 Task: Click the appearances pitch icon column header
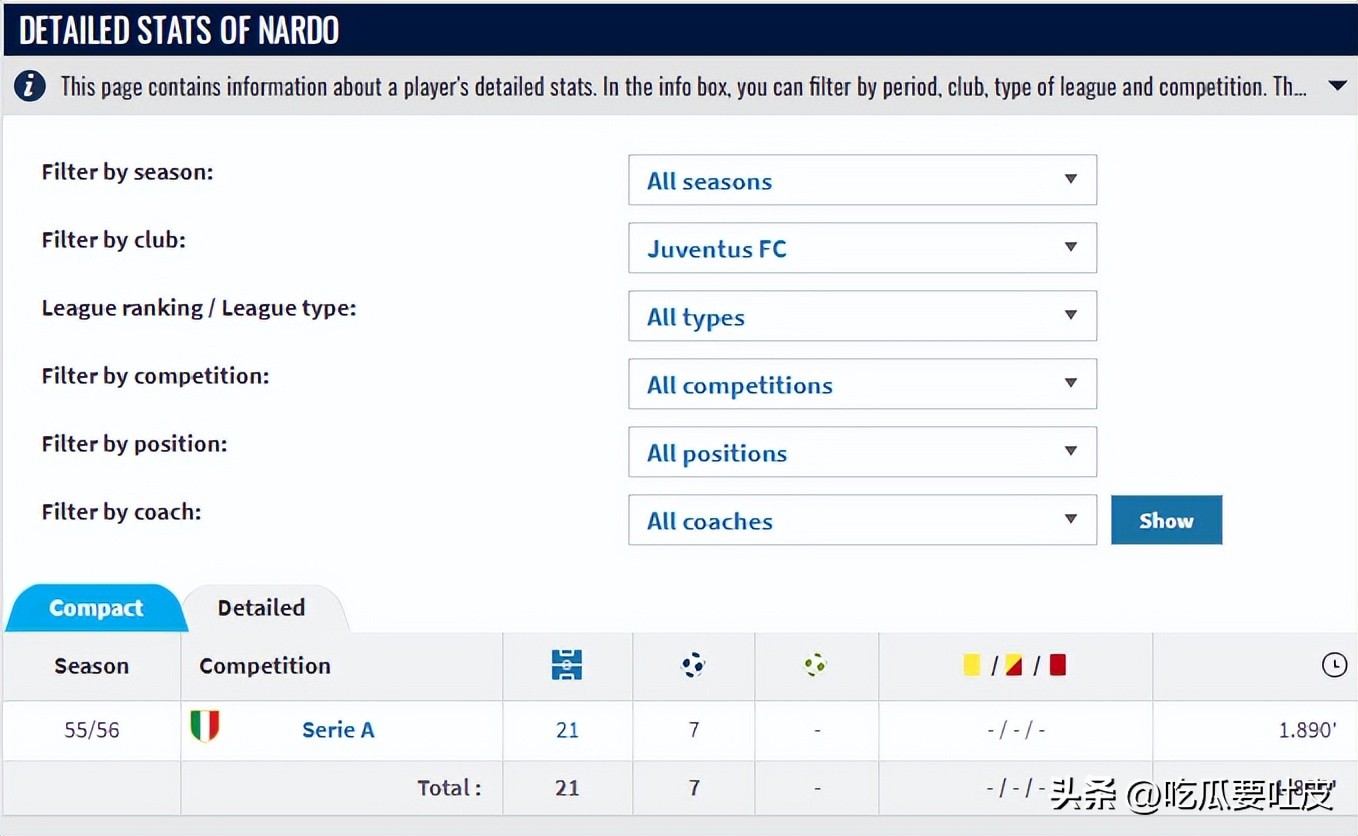(567, 665)
